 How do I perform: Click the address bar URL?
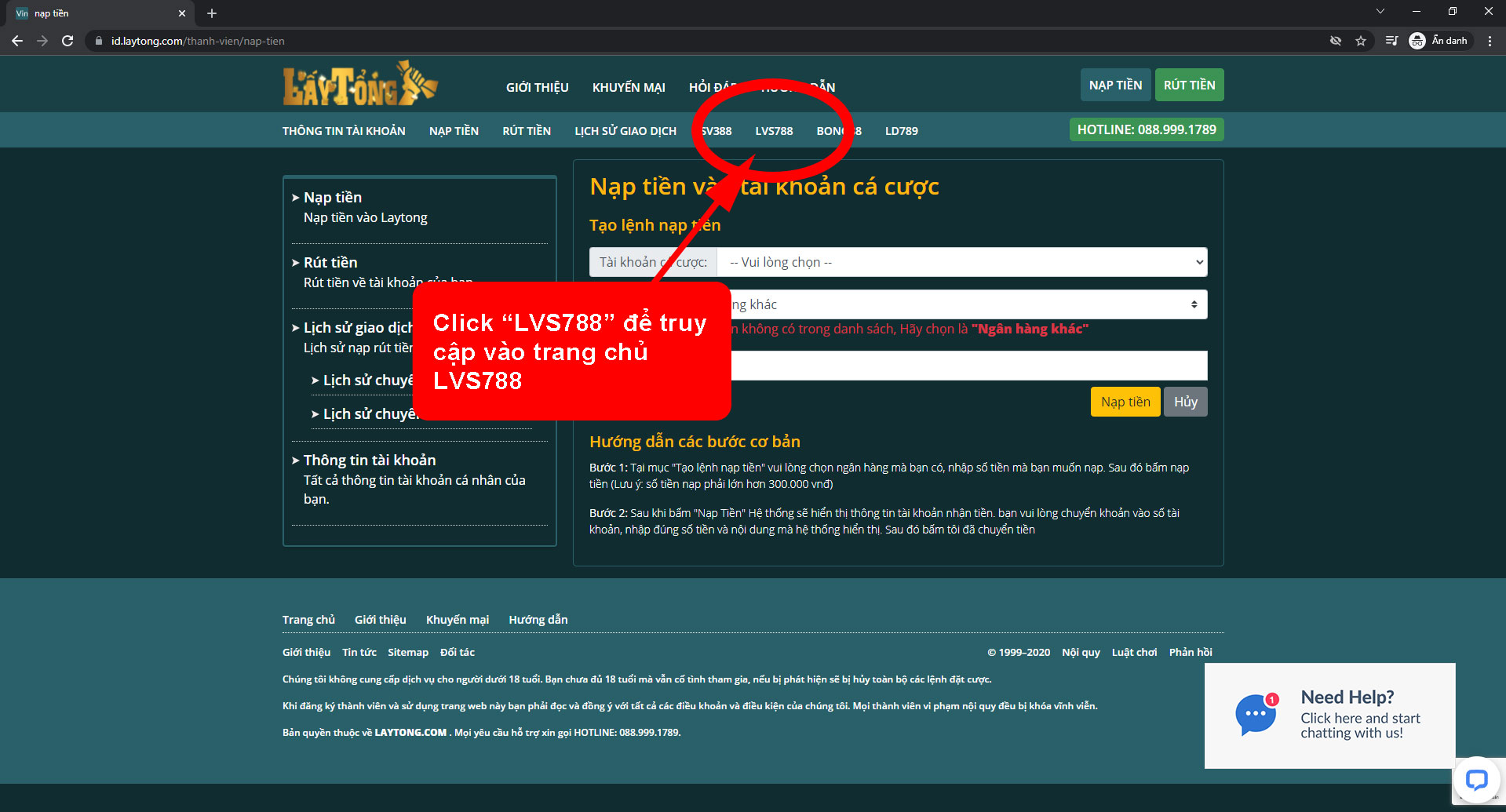point(198,41)
